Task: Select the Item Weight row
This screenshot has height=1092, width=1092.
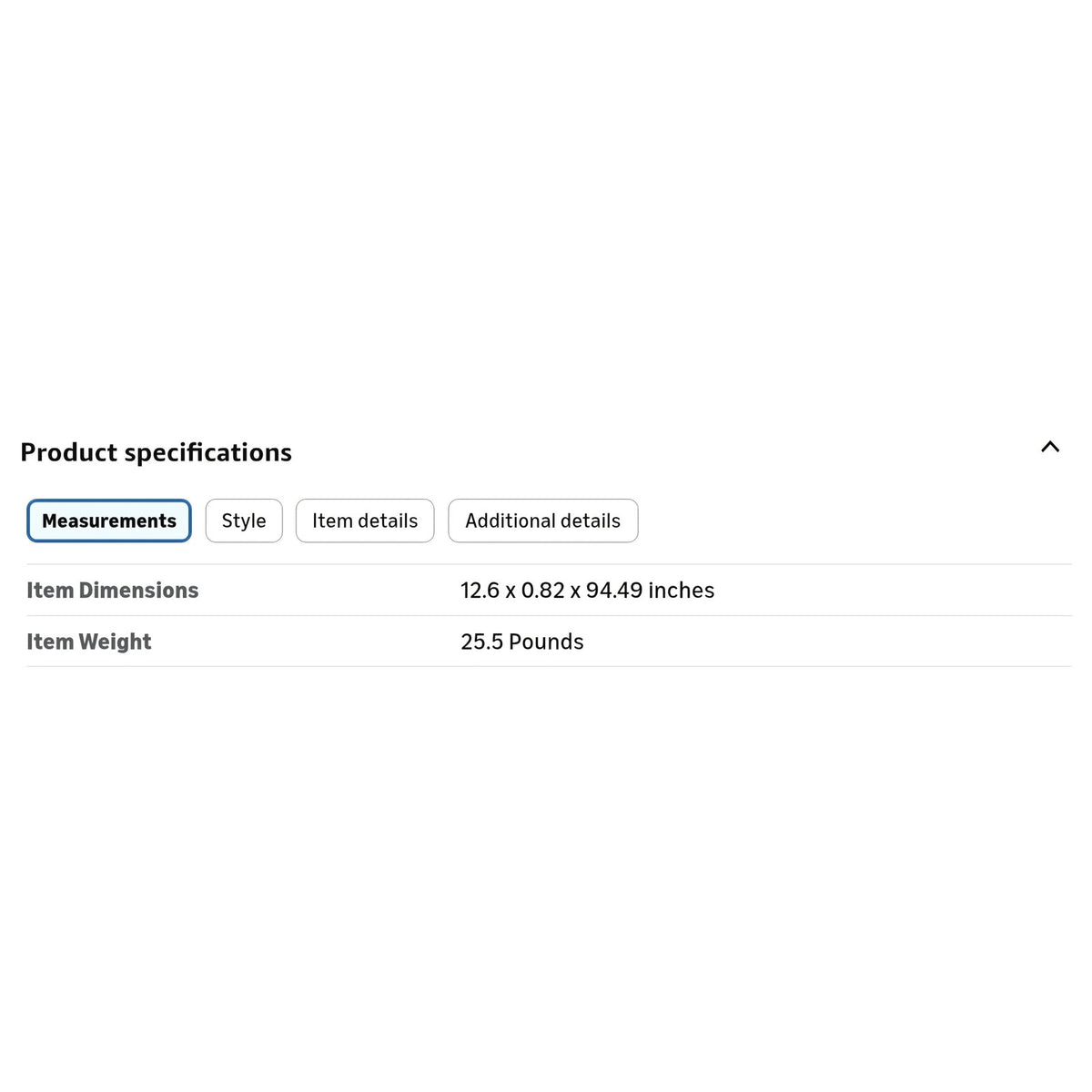Action: 549,642
